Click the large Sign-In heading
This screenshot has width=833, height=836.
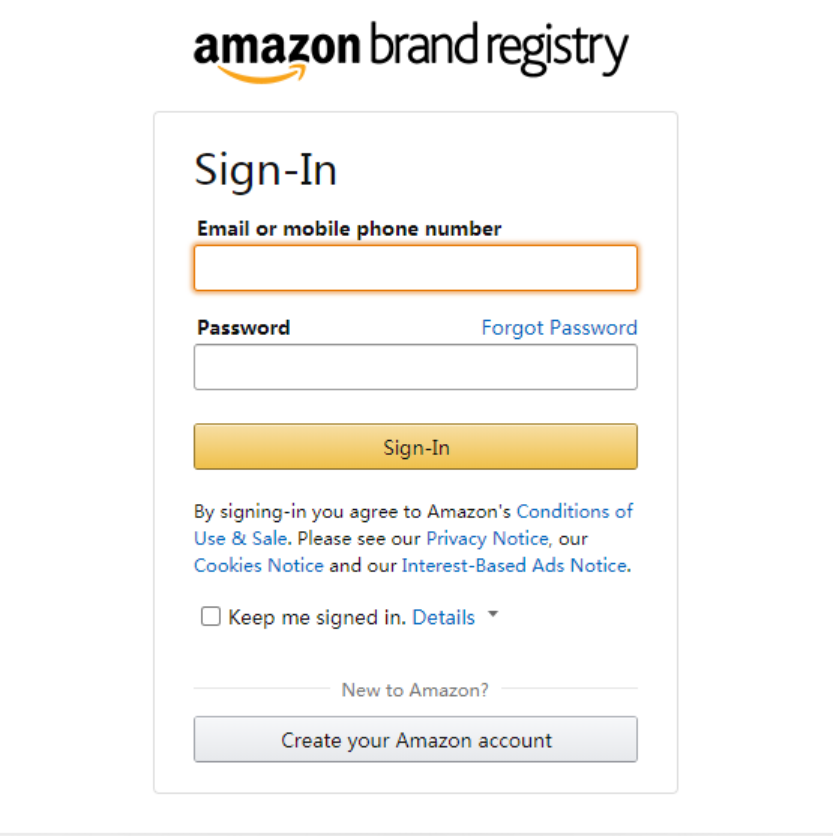[265, 170]
